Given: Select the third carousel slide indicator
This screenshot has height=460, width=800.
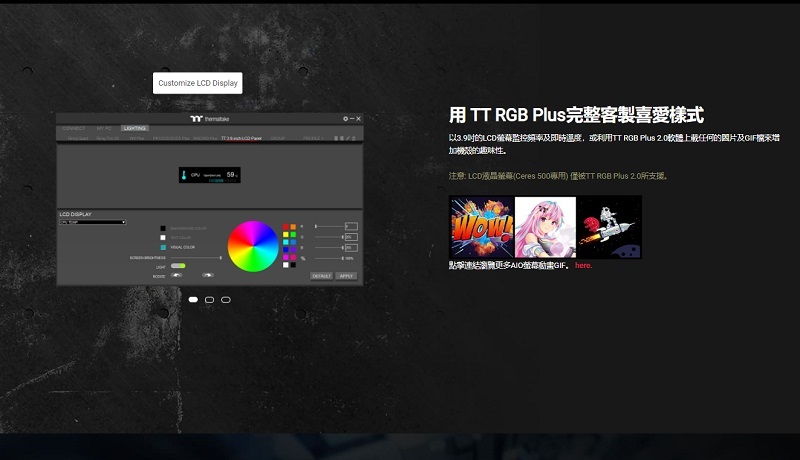Looking at the screenshot, I should tap(226, 299).
